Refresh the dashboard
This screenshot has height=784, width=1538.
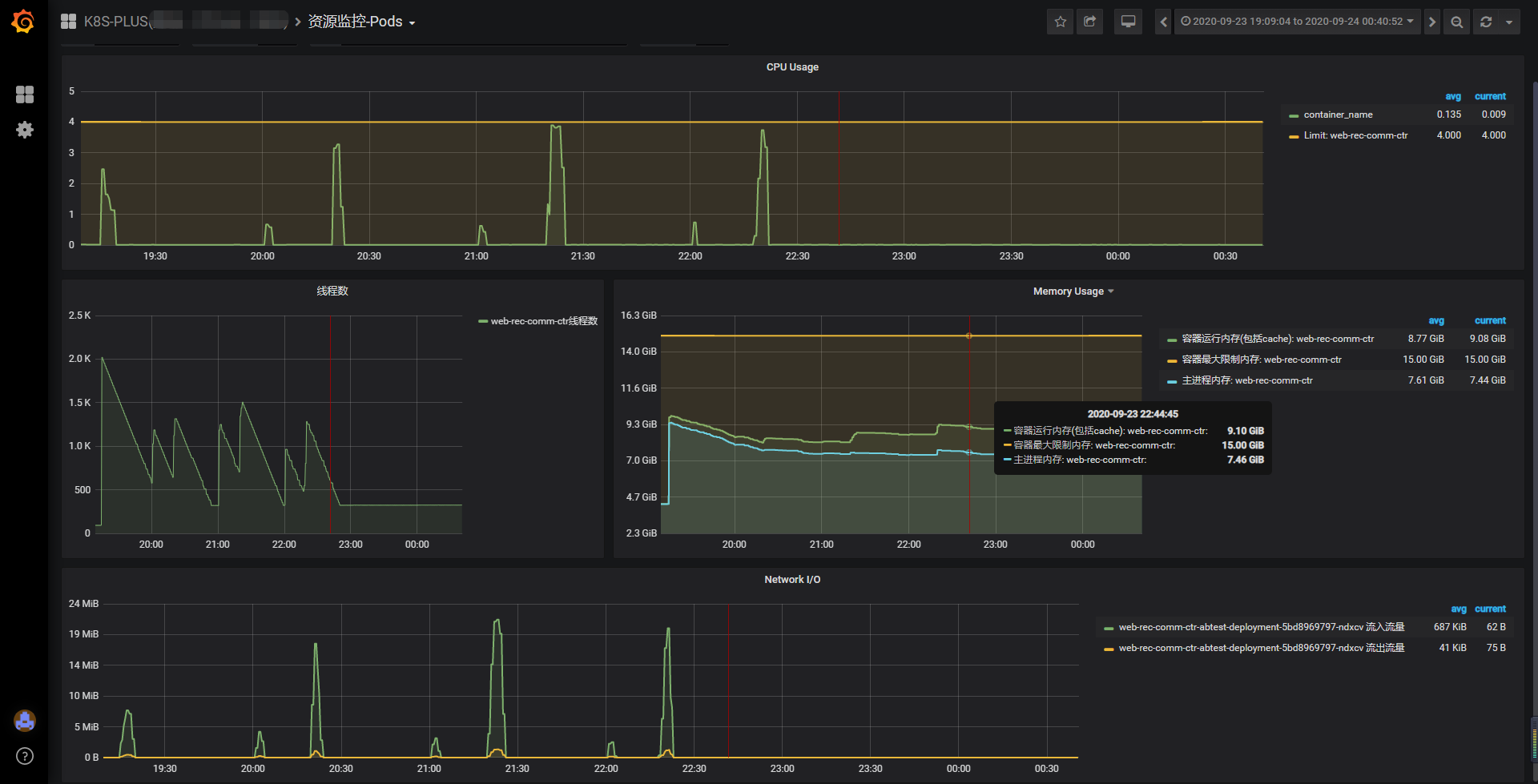1486,22
